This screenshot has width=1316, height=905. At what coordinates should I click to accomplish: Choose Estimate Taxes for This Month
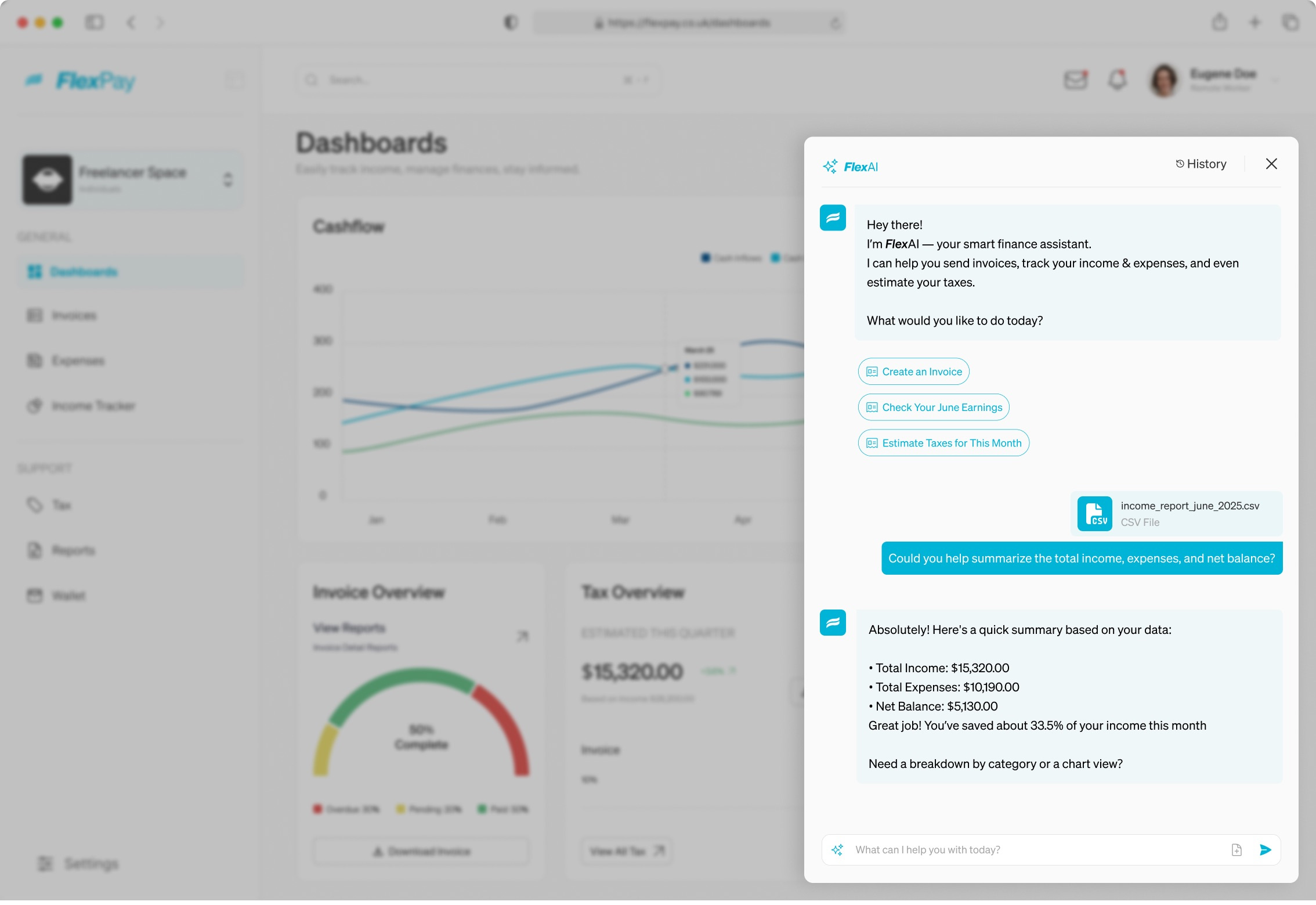click(943, 443)
